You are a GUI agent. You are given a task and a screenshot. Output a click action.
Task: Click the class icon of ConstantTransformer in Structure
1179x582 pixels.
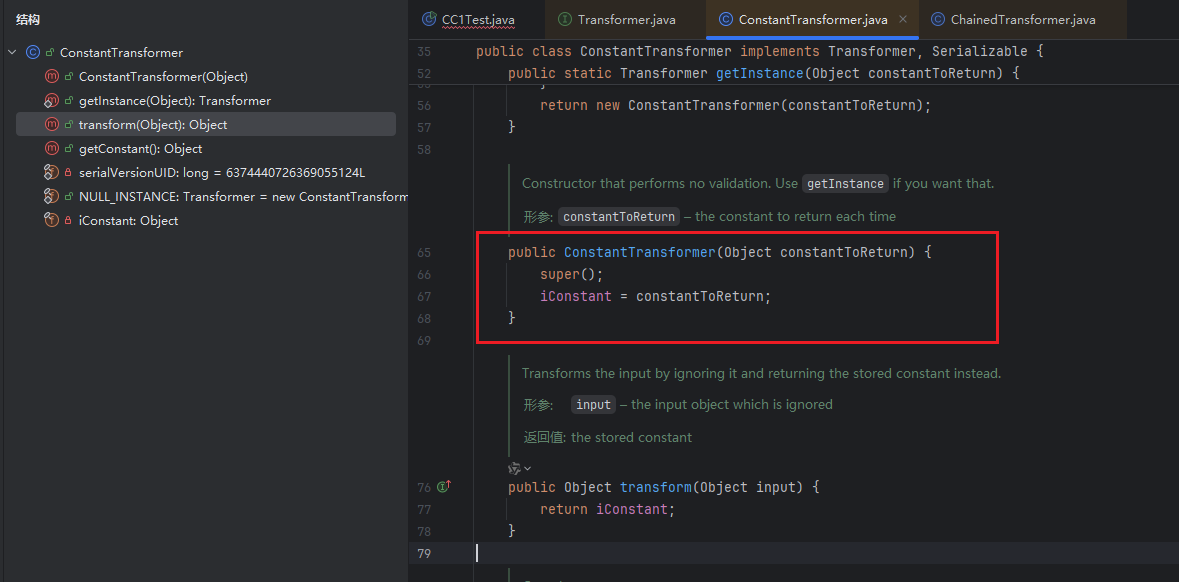[x=33, y=52]
